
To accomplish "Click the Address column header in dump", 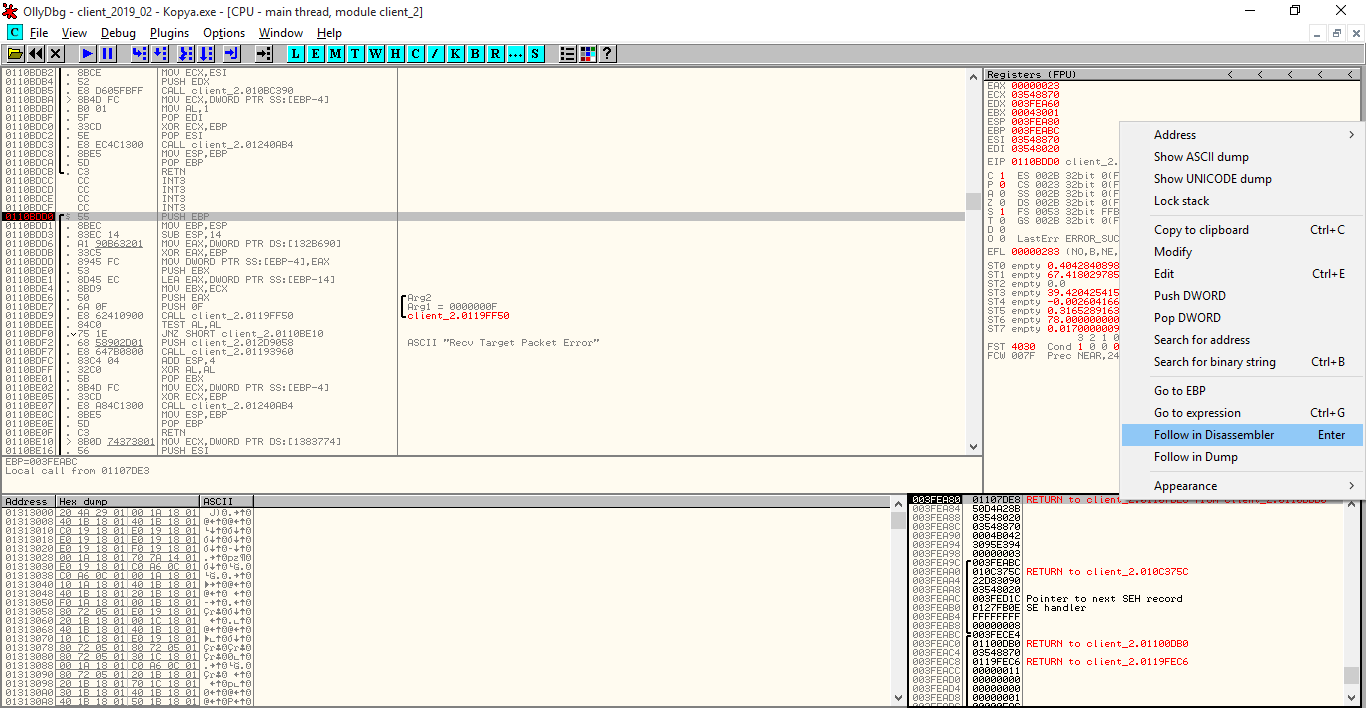I will click(x=27, y=501).
